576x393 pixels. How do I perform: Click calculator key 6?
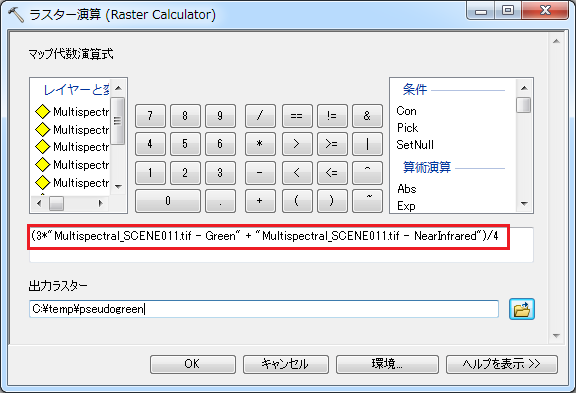click(220, 144)
